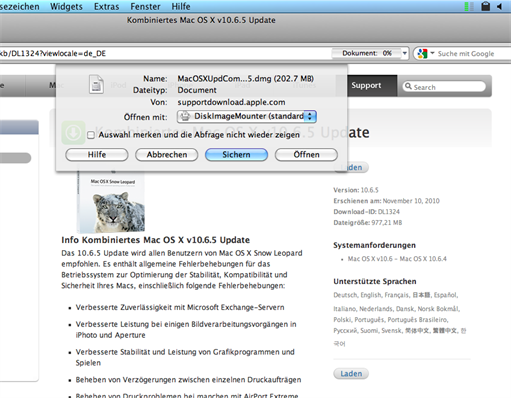Click 'Erschienen am: November 10, 2010' text
The image size is (511, 398).
point(386,201)
